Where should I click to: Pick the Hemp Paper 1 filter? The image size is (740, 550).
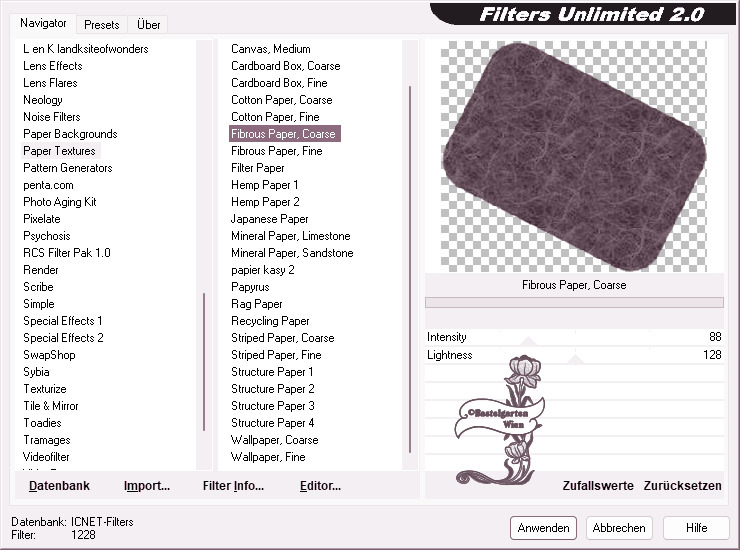pos(265,185)
